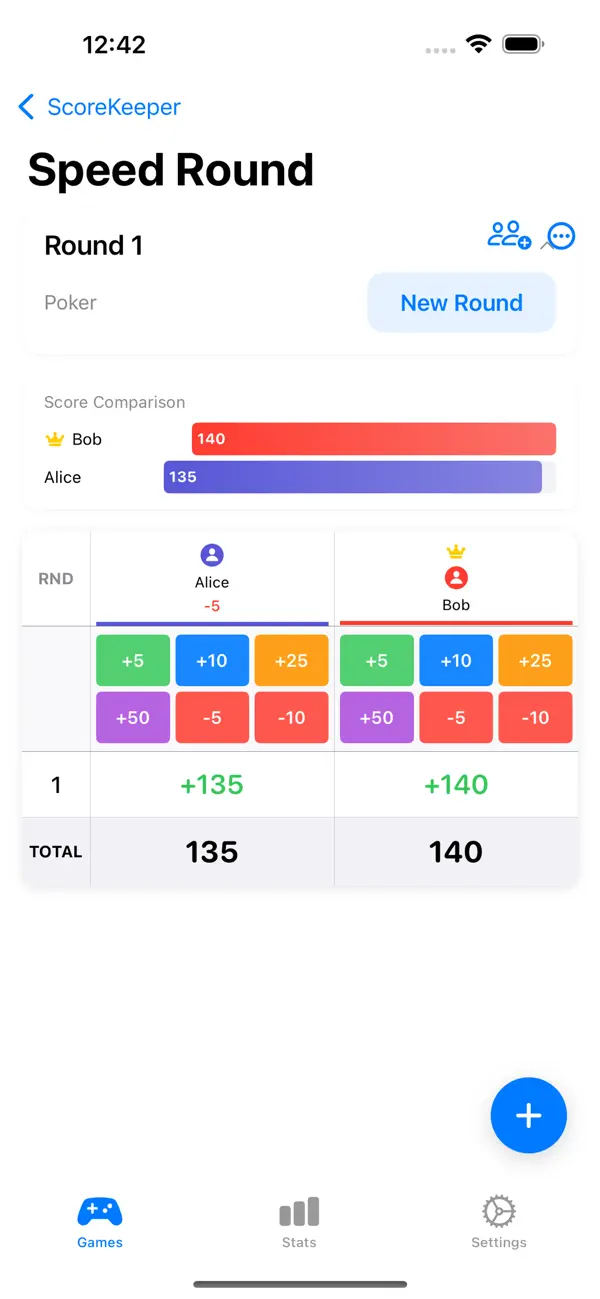This screenshot has height=1299, width=600.
Task: Subtract 10 from Alice's score
Action: 291,717
